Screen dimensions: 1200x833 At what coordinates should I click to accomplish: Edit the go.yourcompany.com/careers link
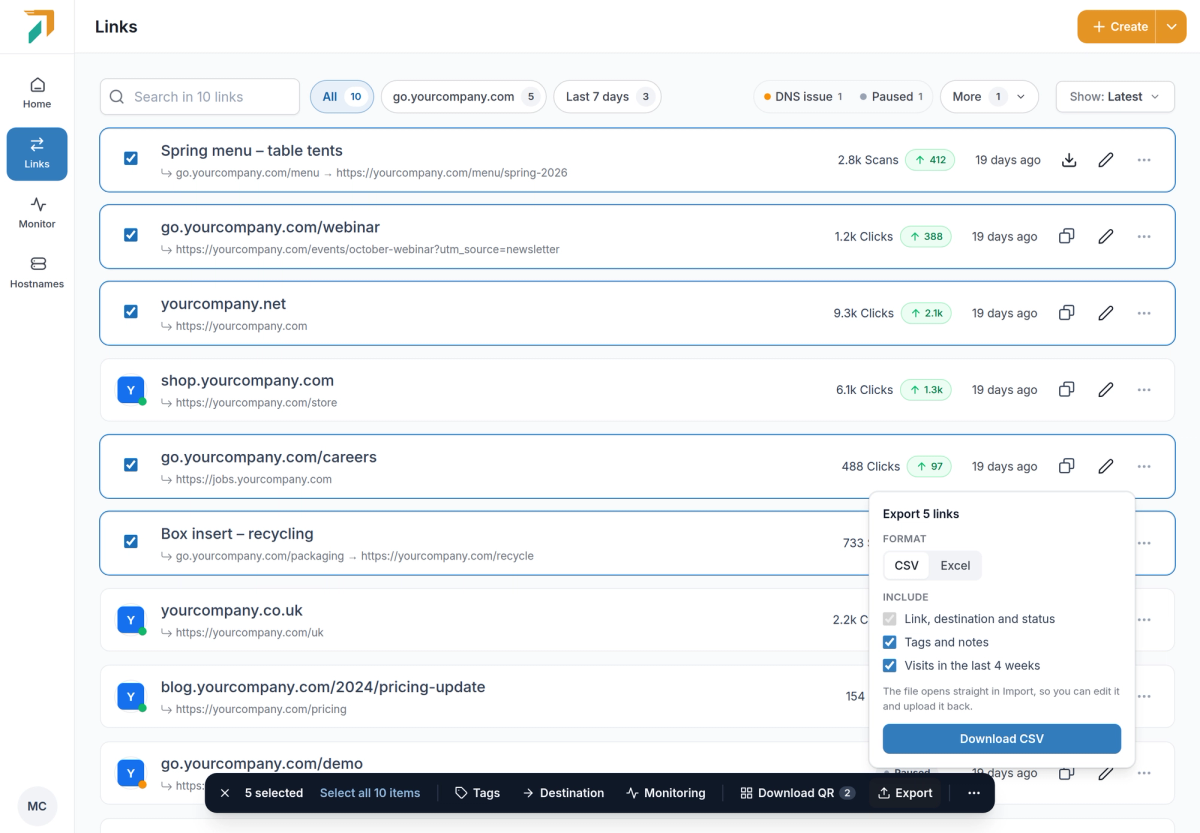[1106, 466]
